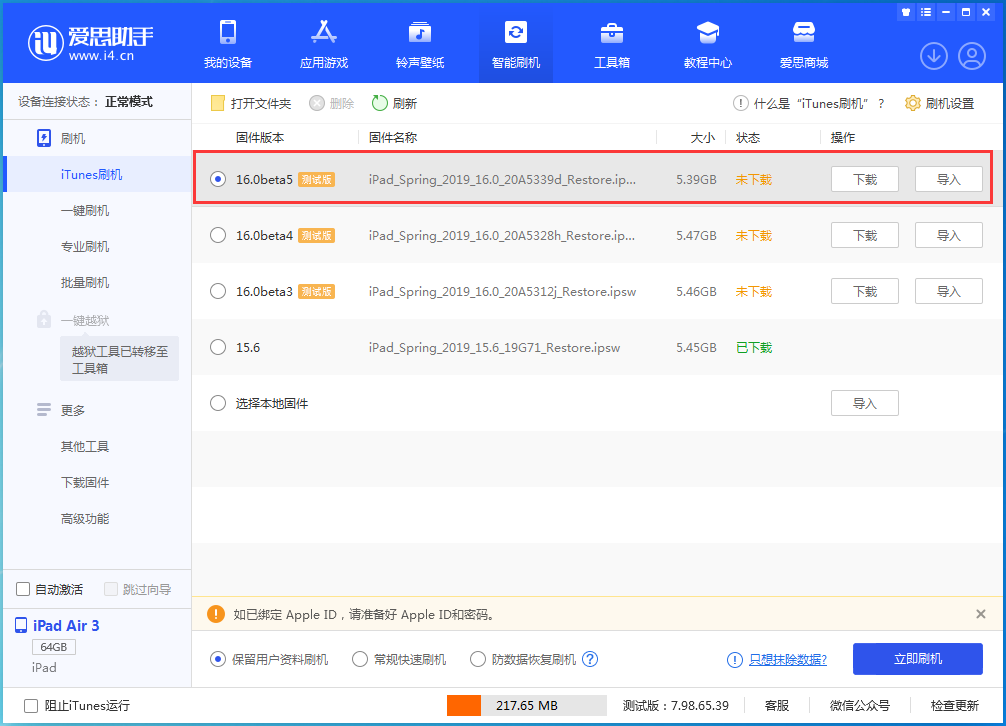Download the 16.0beta3 firmware
1006x726 pixels.
(x=865, y=291)
